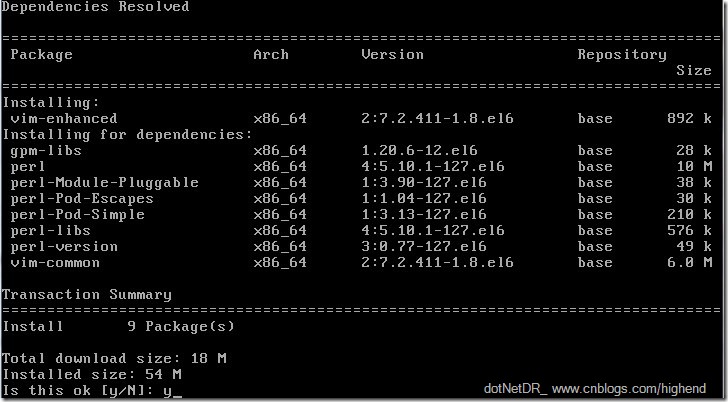Click the perl-Module-Pluggable package entry

[x=104, y=182]
